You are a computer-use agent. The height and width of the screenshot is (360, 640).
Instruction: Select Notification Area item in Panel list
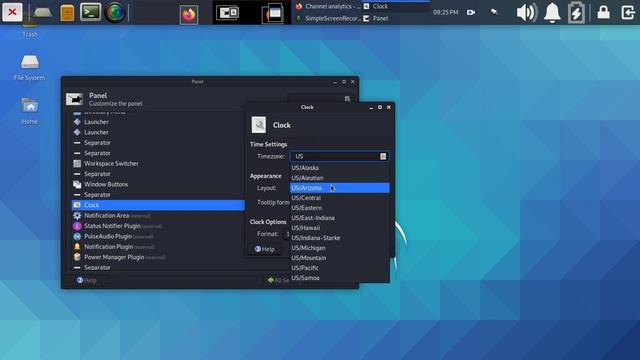158,216
